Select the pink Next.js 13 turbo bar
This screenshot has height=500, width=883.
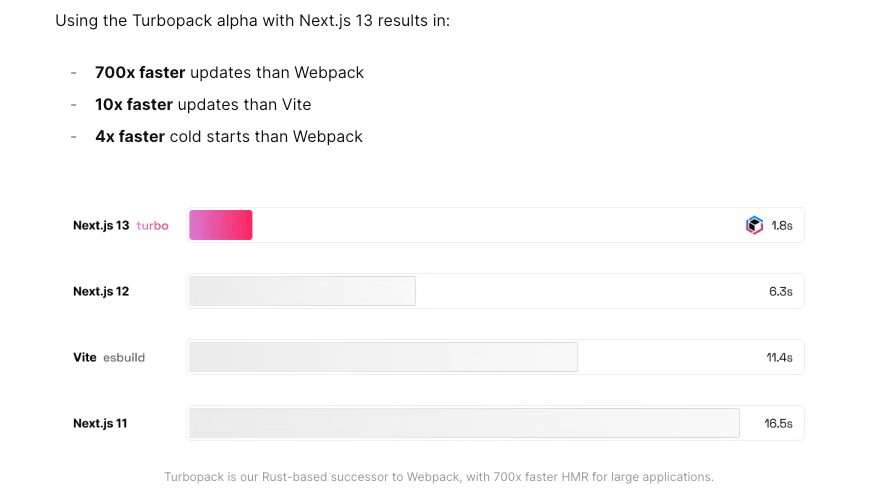click(x=221, y=225)
